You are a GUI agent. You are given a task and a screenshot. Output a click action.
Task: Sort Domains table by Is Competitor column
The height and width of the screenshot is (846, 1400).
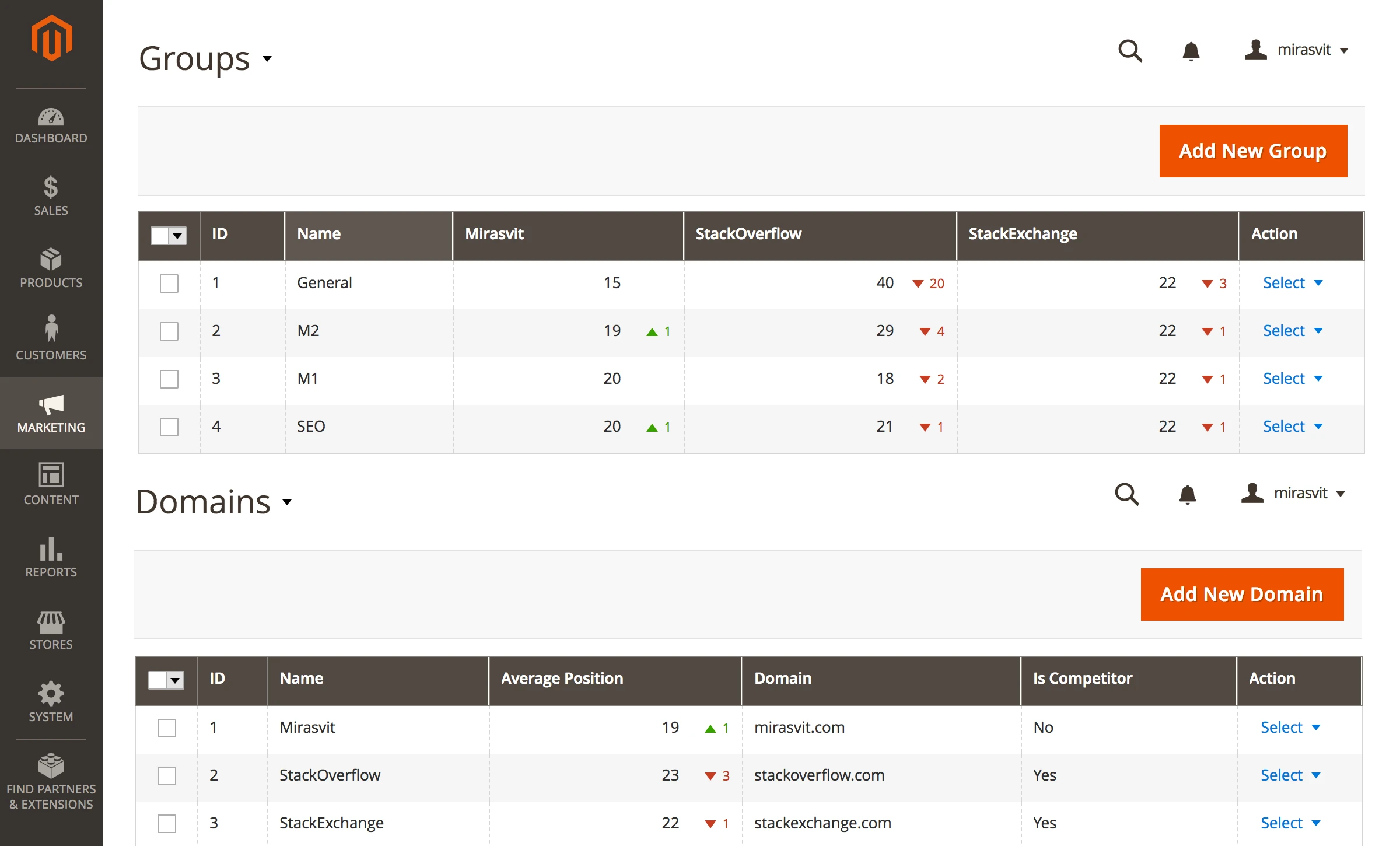point(1129,680)
